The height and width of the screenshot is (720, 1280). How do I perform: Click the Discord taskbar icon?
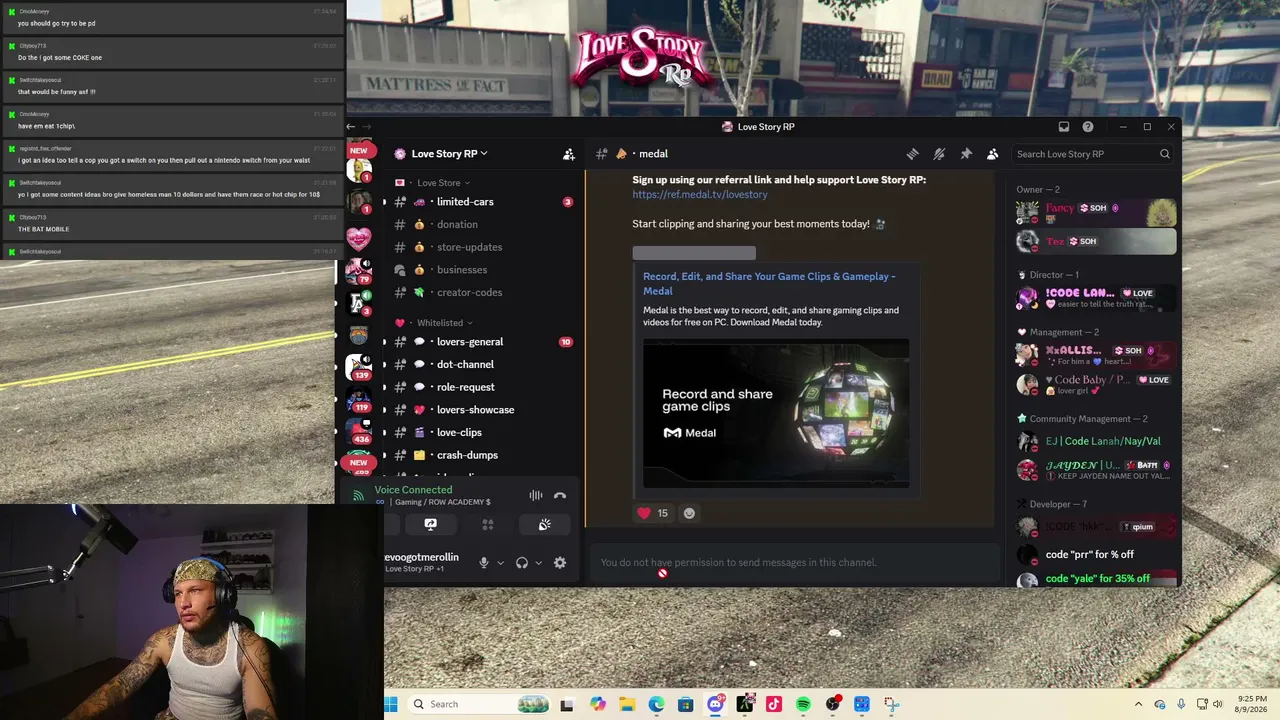(x=715, y=704)
